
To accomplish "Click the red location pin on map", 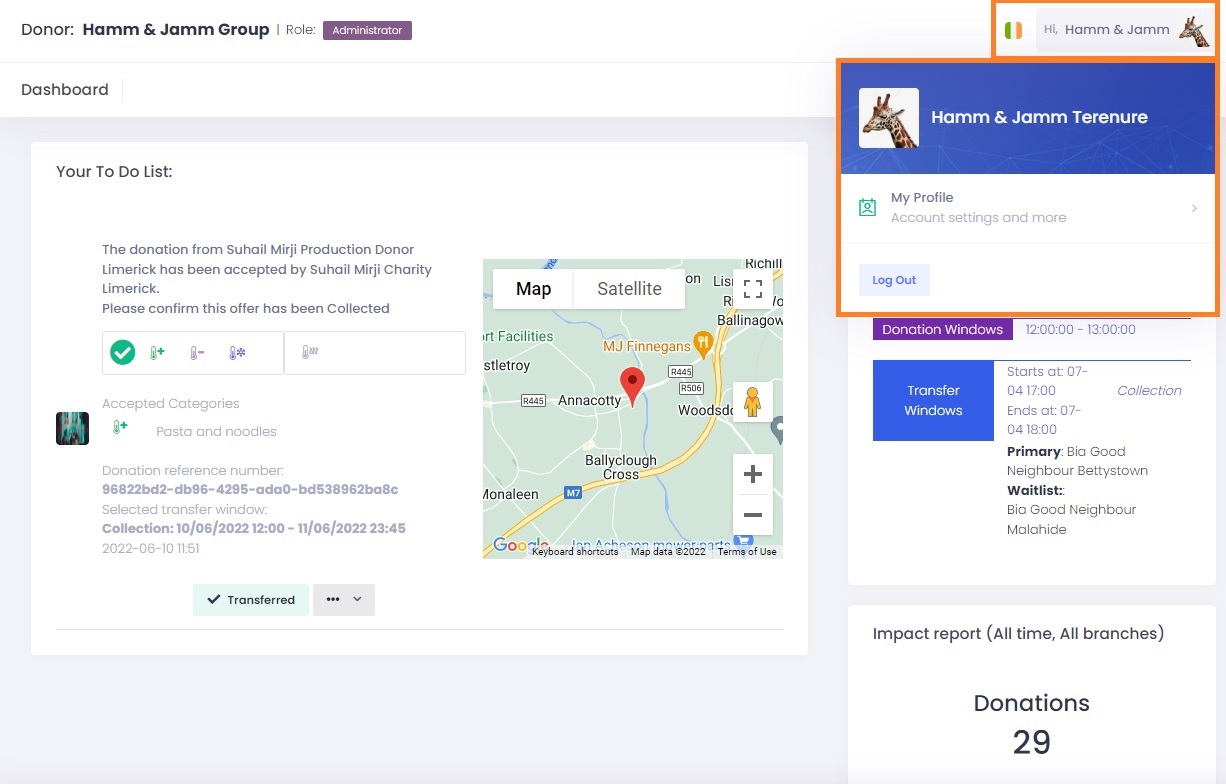I will coord(632,384).
